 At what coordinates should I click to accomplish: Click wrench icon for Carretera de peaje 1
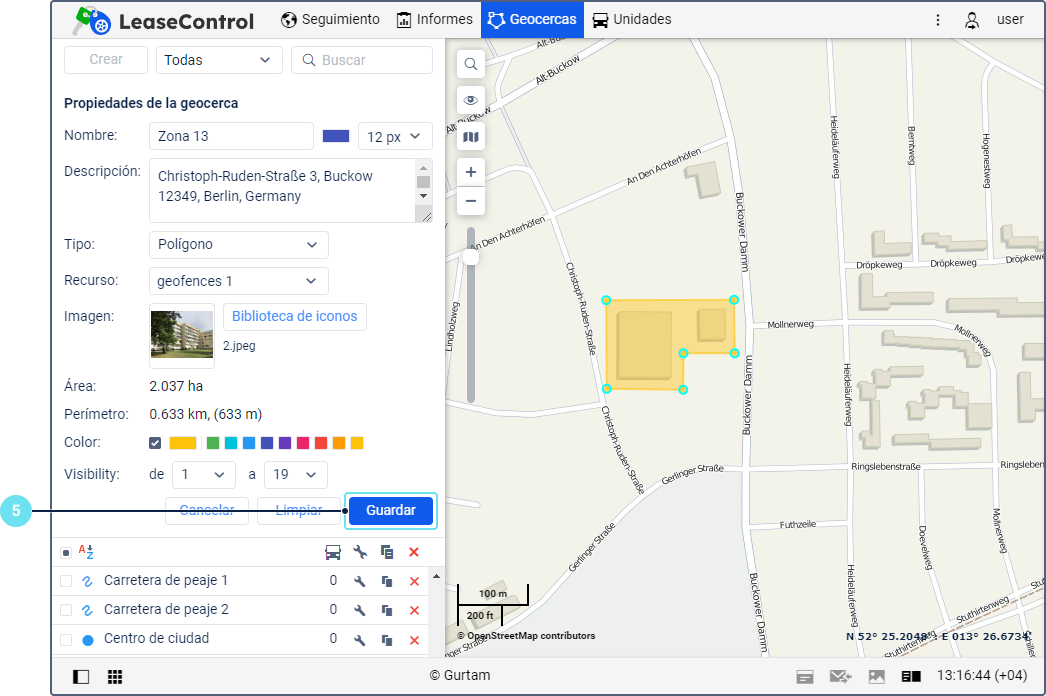click(x=360, y=581)
